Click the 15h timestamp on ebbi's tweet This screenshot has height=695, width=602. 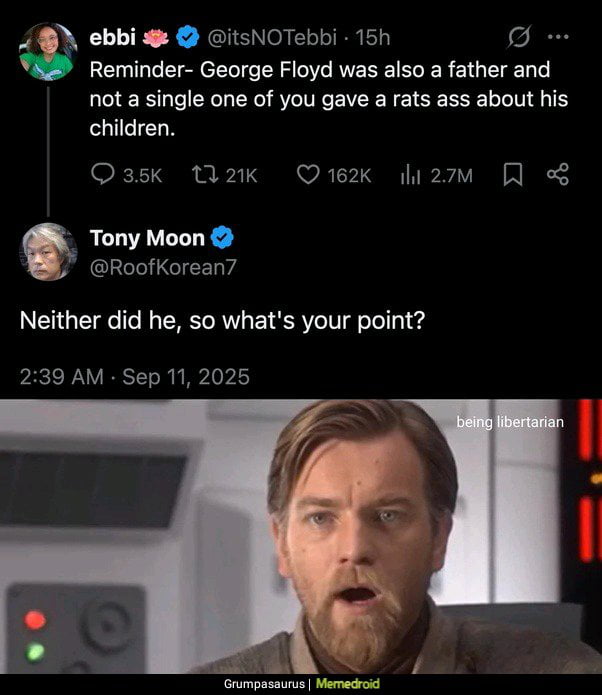(x=372, y=38)
